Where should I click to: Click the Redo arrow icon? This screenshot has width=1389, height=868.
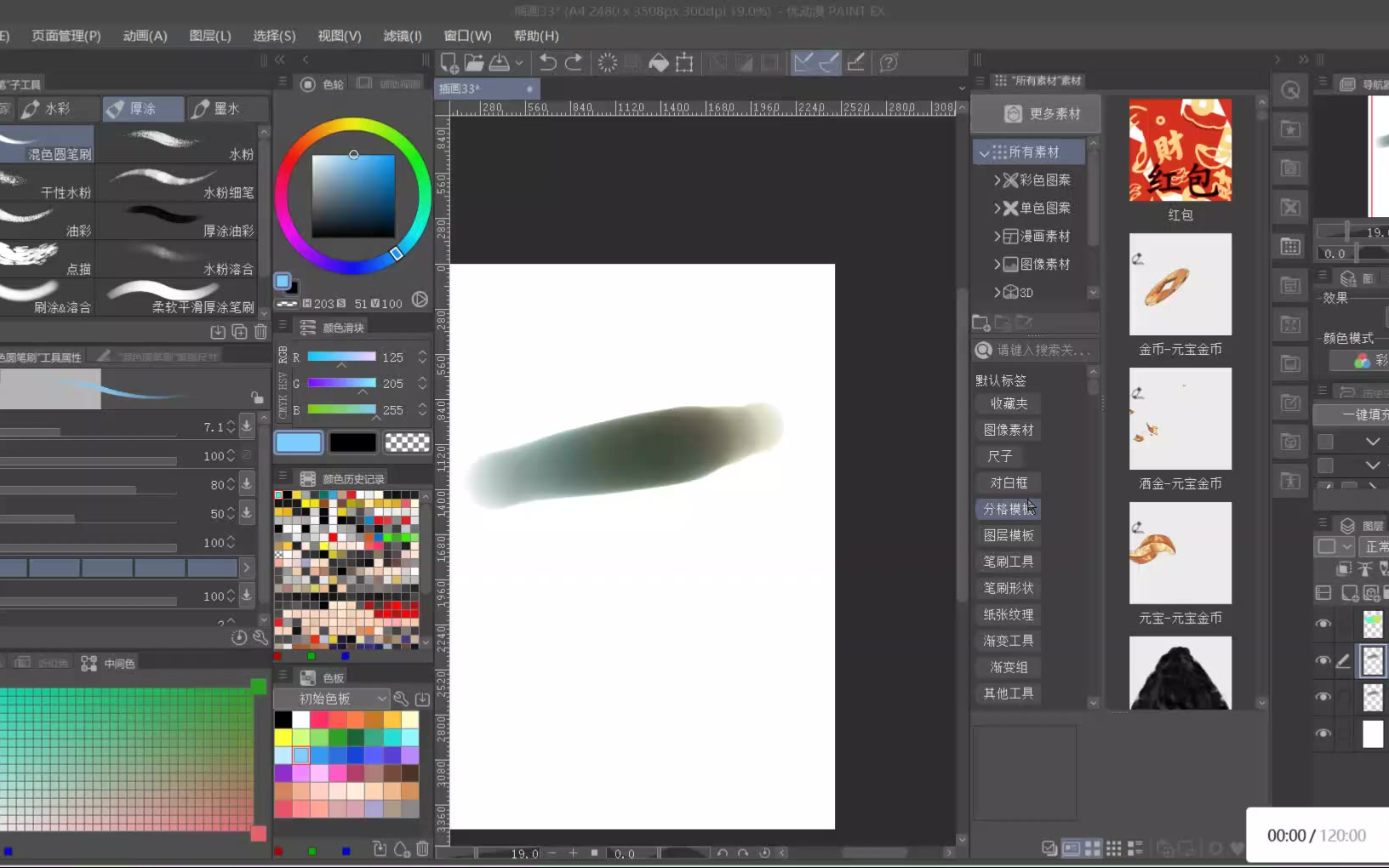point(574,63)
